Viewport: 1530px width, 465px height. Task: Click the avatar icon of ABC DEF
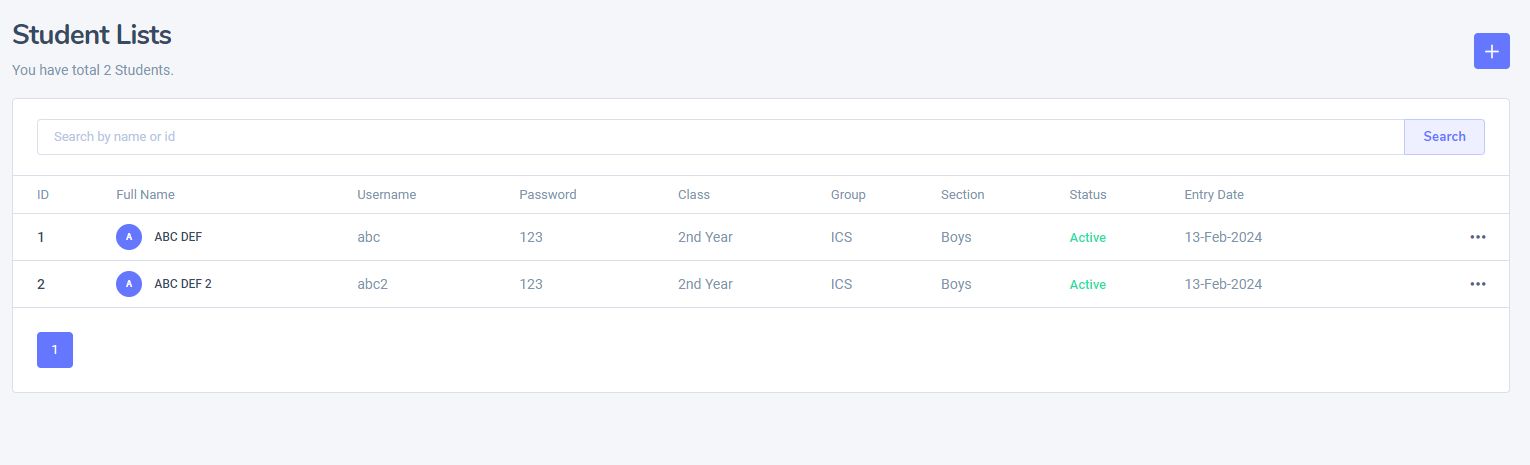[x=129, y=237]
